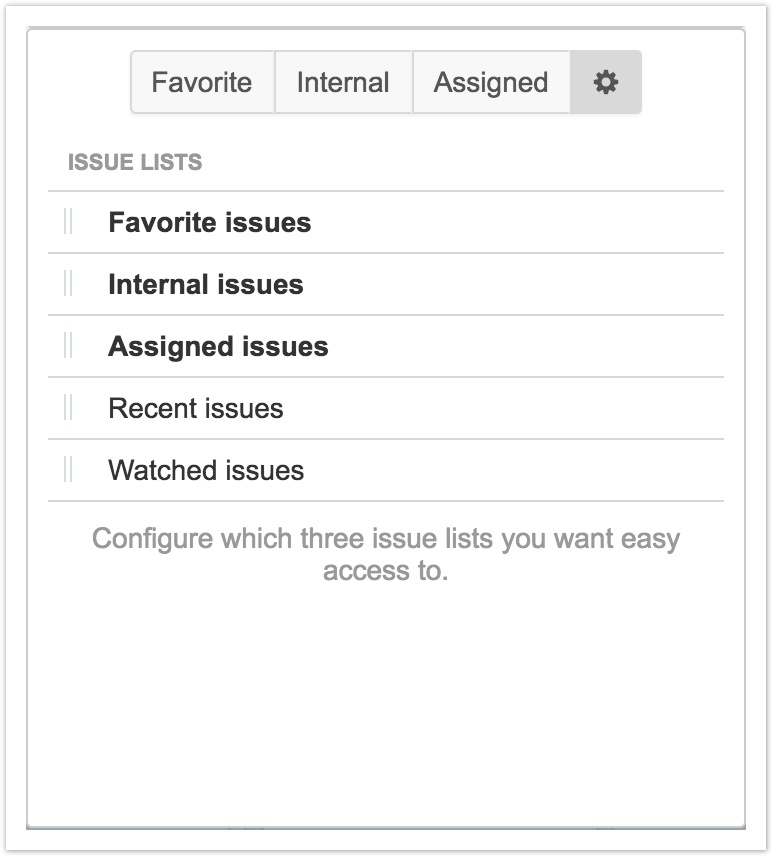Viewport: 772px width, 856px height.
Task: Open the gear settings icon
Action: tap(606, 82)
